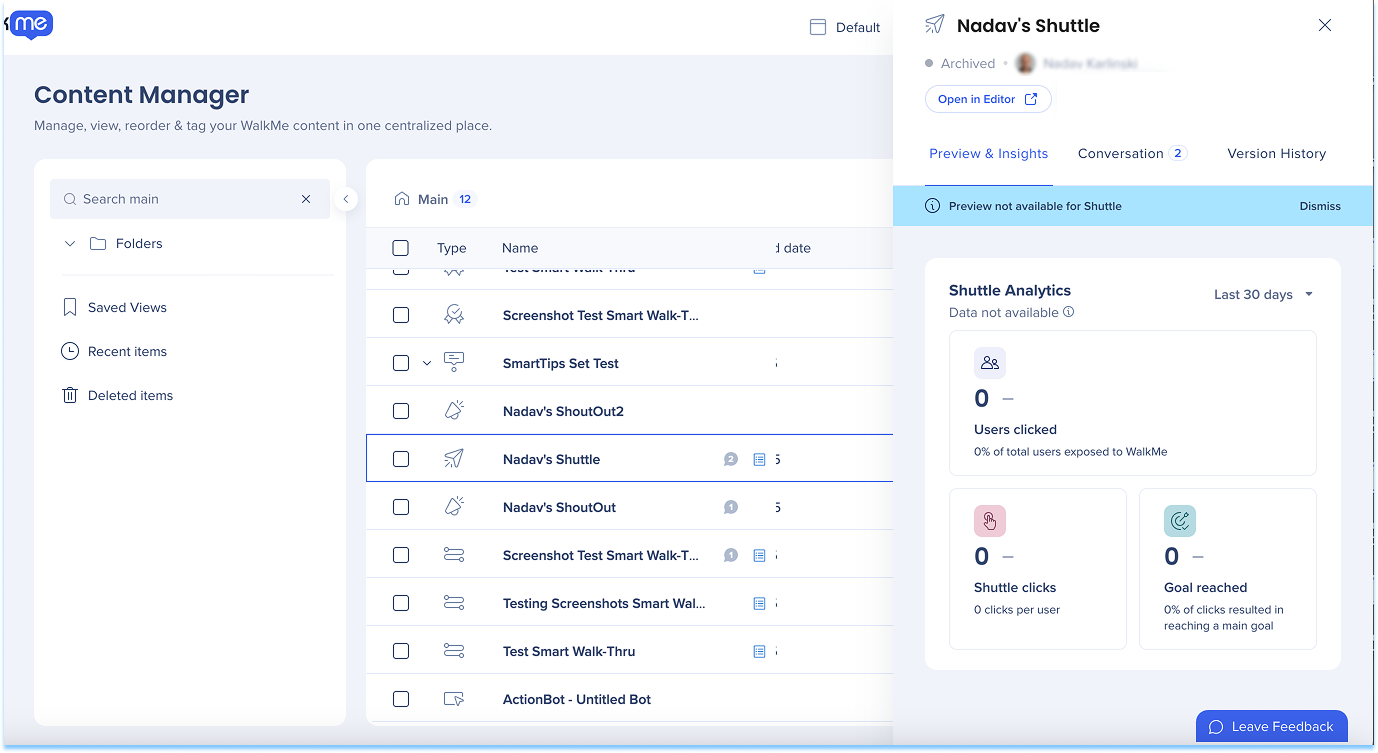This screenshot has height=753, width=1378.
Task: Expand the Folders tree in sidebar
Action: coord(70,244)
